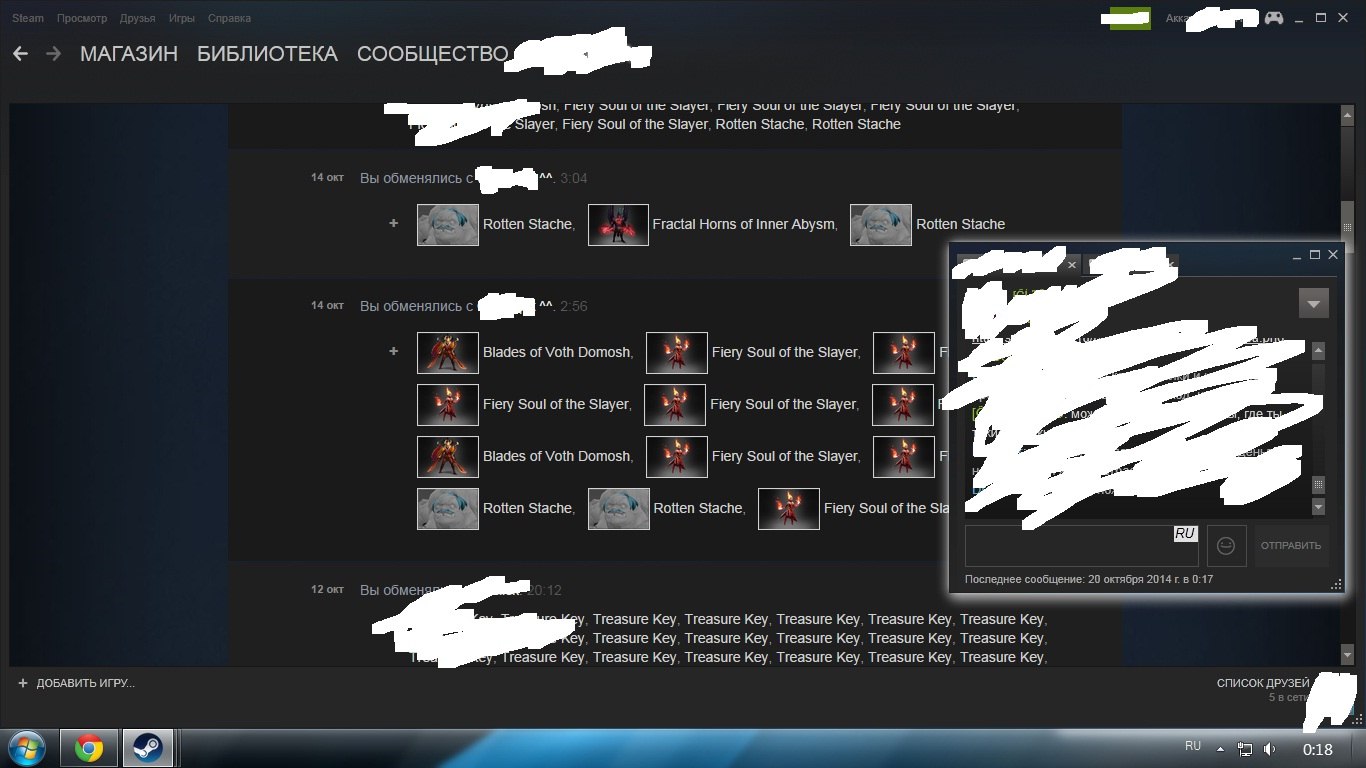Viewport: 1366px width, 768px height.
Task: Click the main page scrollbar up arrow
Action: [1347, 117]
